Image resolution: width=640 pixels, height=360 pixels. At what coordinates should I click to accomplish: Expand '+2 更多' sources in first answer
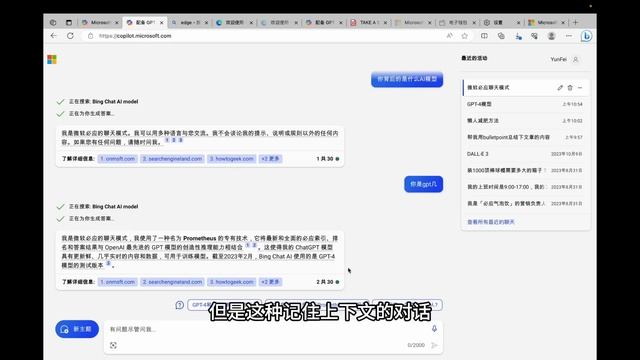pos(270,159)
